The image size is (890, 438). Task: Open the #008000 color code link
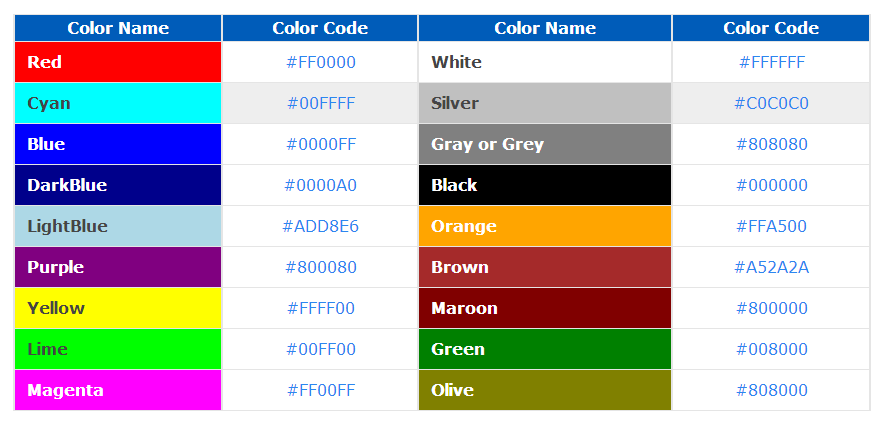tap(771, 349)
